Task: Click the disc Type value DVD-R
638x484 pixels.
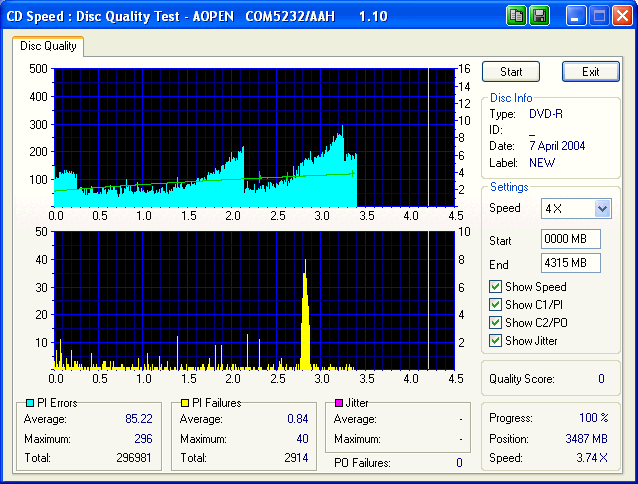Action: [x=546, y=114]
